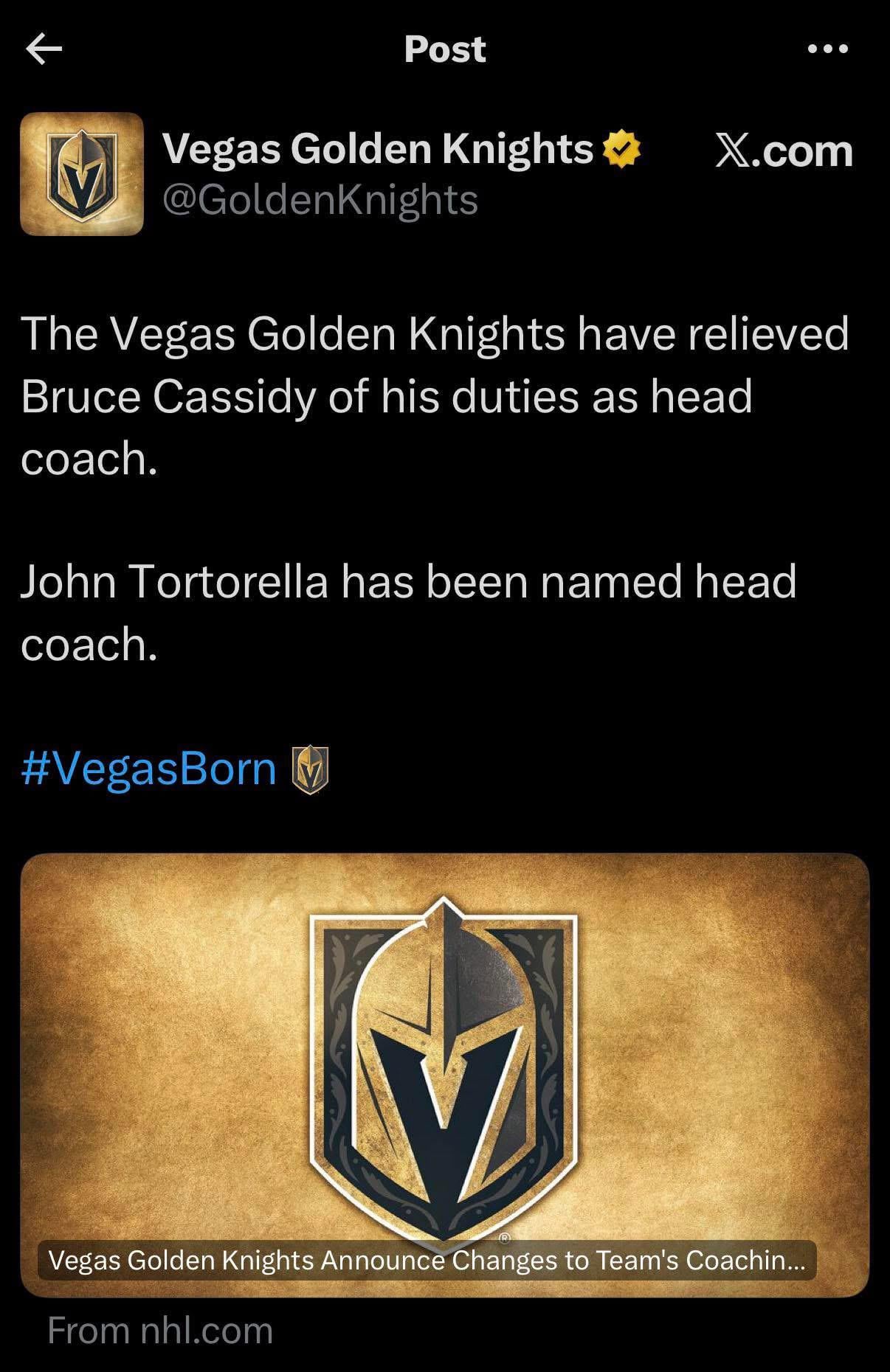890x1372 pixels.
Task: Tap the Vegas Golden Knights display name
Action: pyautogui.click(x=377, y=149)
